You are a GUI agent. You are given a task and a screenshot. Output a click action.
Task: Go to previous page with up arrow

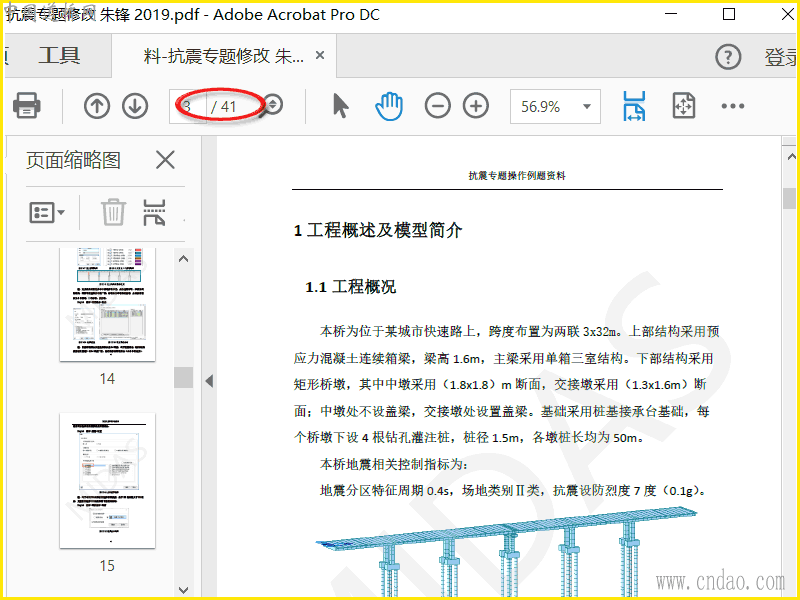[x=97, y=106]
